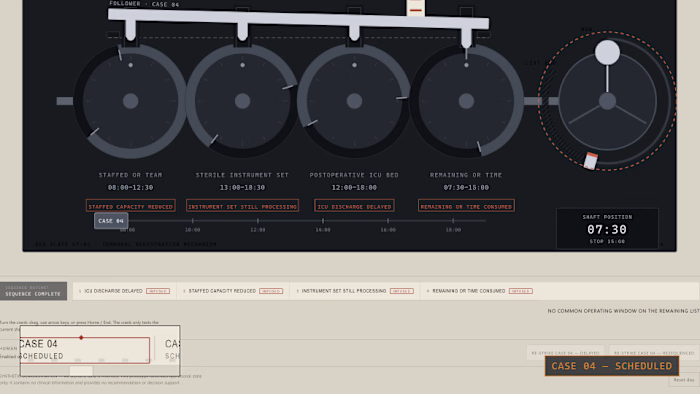
Task: Grab the white crank handle knob
Action: click(x=607, y=52)
